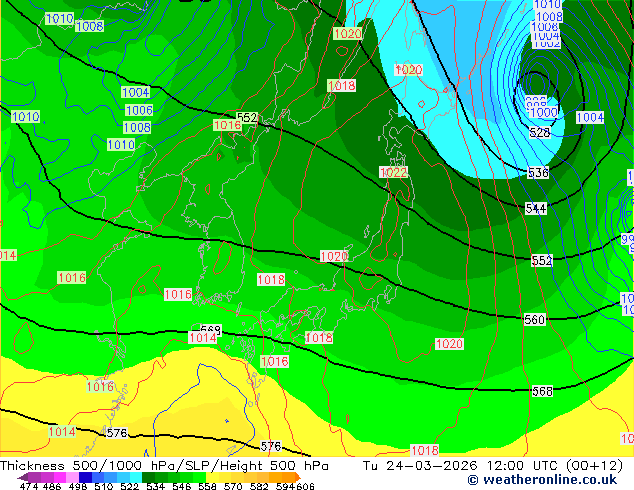Click the black 568 height contour label
Screen dimensions: 634x490
[x=542, y=391]
